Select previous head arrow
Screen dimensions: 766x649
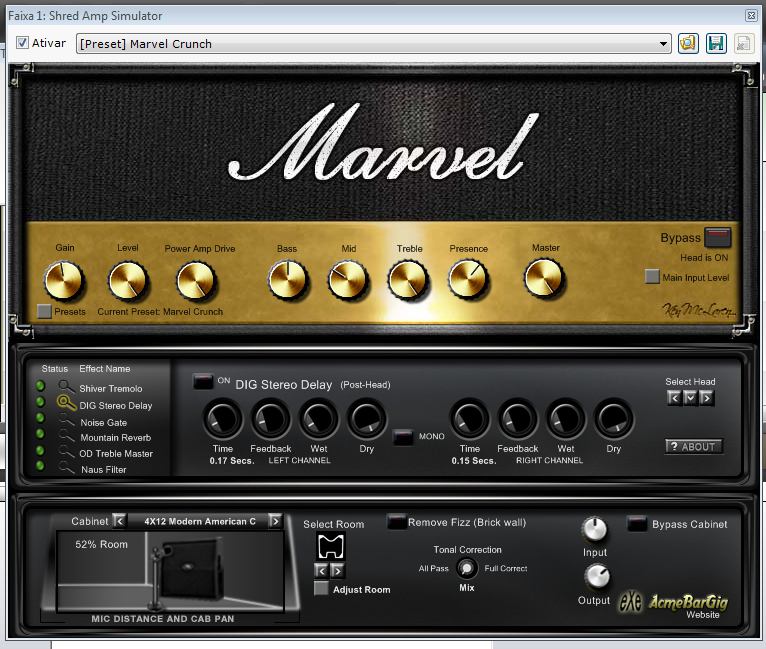click(x=674, y=398)
